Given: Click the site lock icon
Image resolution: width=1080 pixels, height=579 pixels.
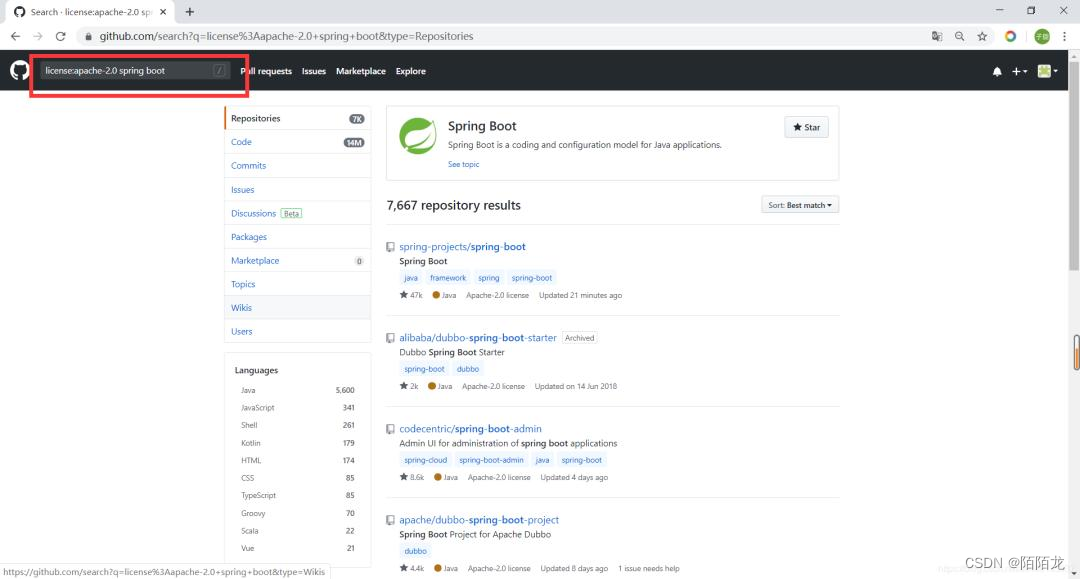Looking at the screenshot, I should (88, 36).
